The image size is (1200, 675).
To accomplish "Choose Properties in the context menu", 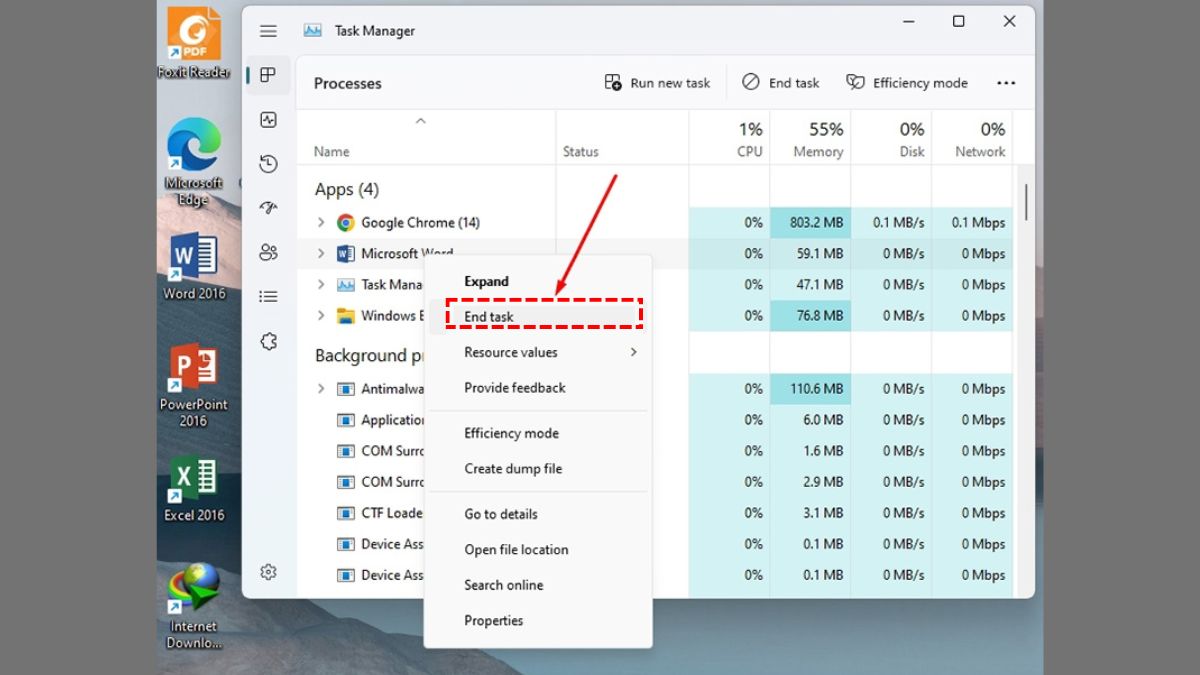I will 538,621.
